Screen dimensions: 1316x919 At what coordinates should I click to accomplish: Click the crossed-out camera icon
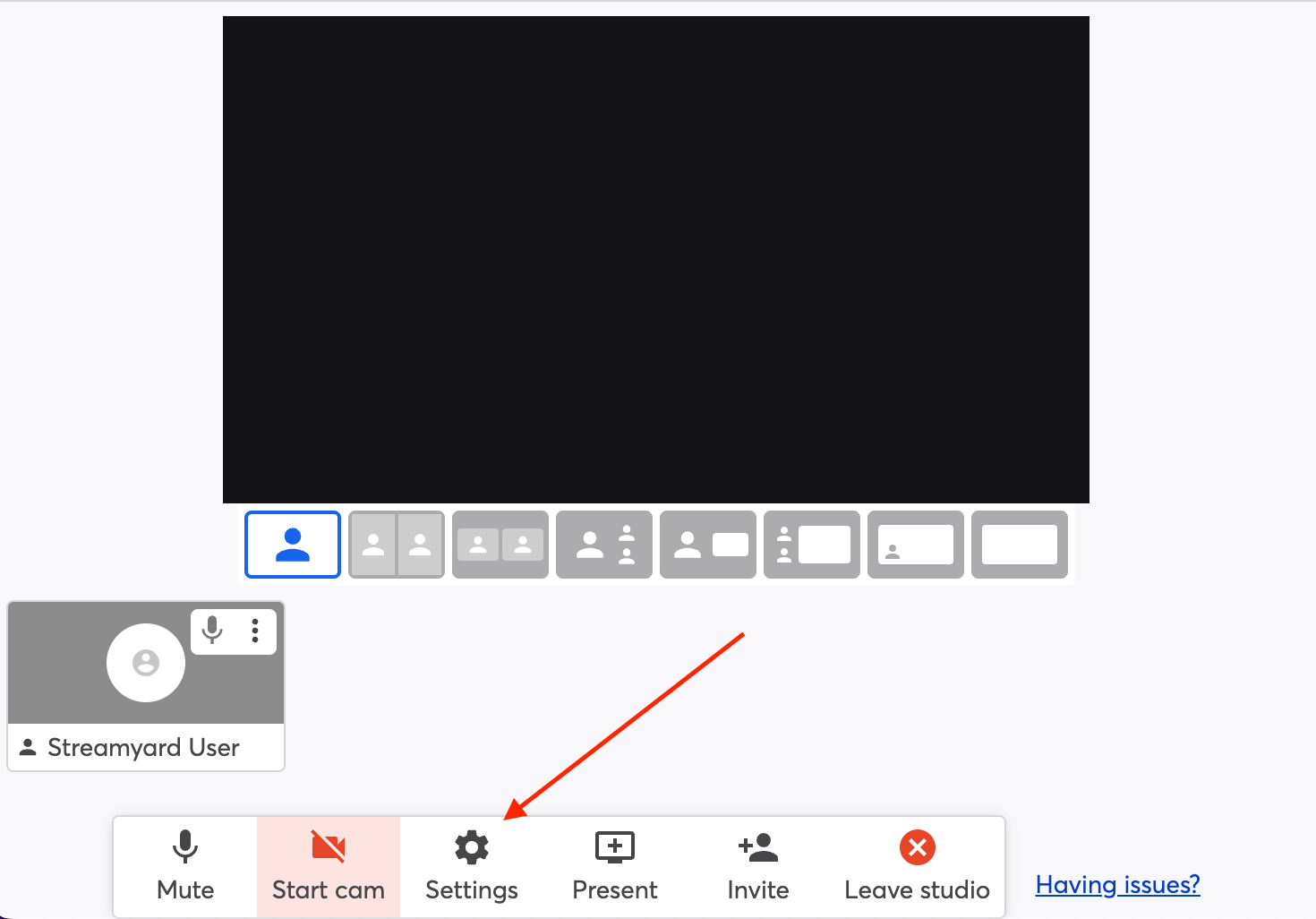click(328, 846)
